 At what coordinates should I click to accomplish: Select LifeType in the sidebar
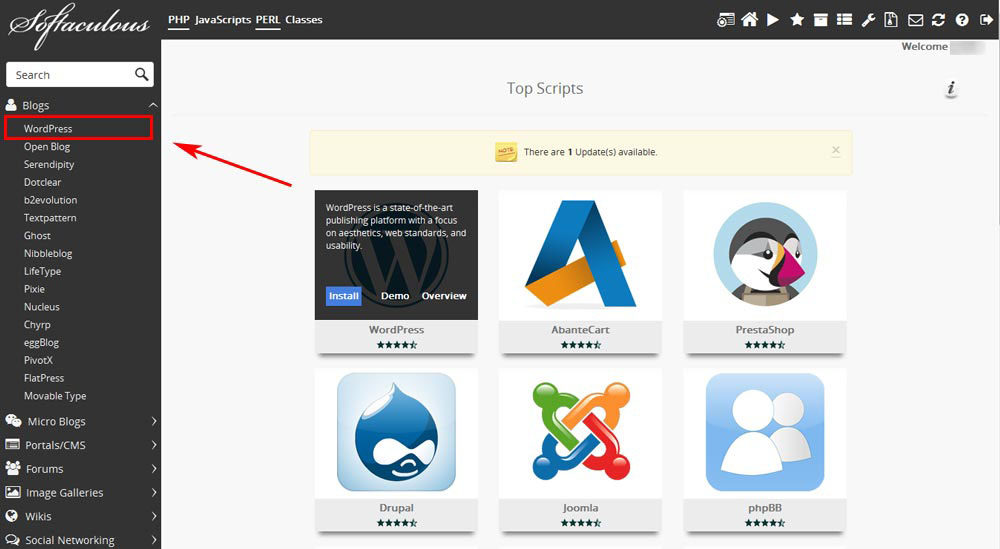(43, 271)
